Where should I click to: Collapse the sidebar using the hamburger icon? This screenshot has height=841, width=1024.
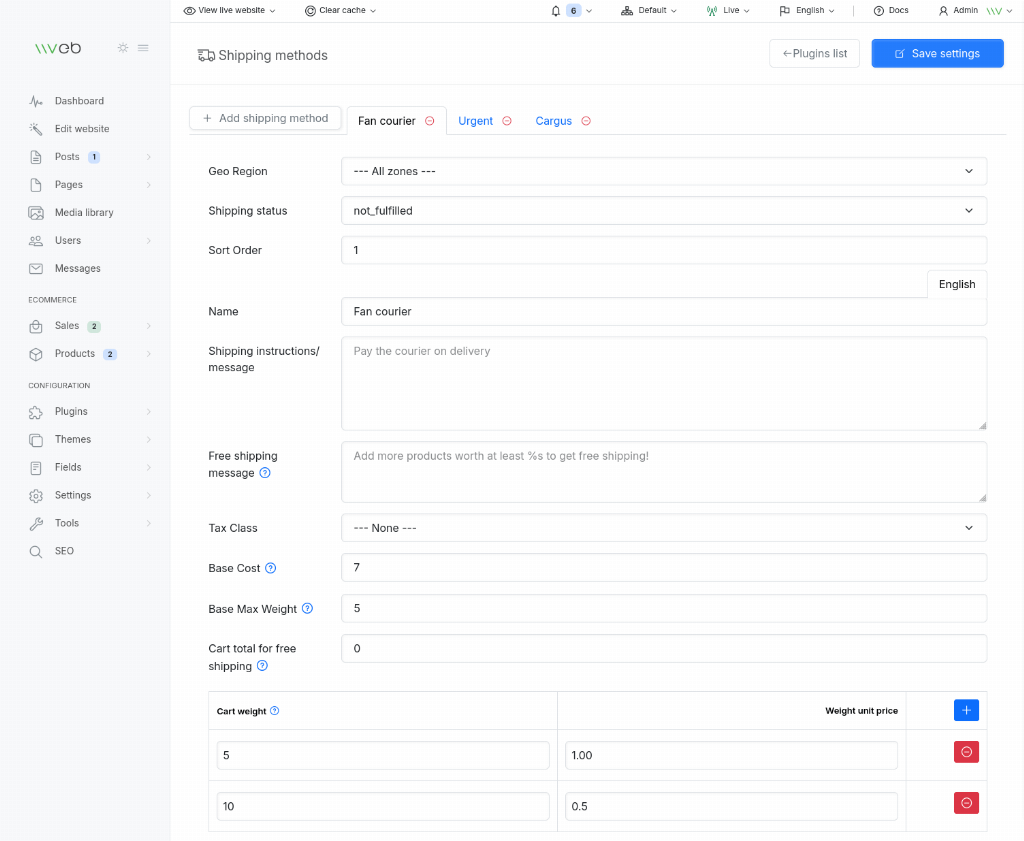coord(143,48)
